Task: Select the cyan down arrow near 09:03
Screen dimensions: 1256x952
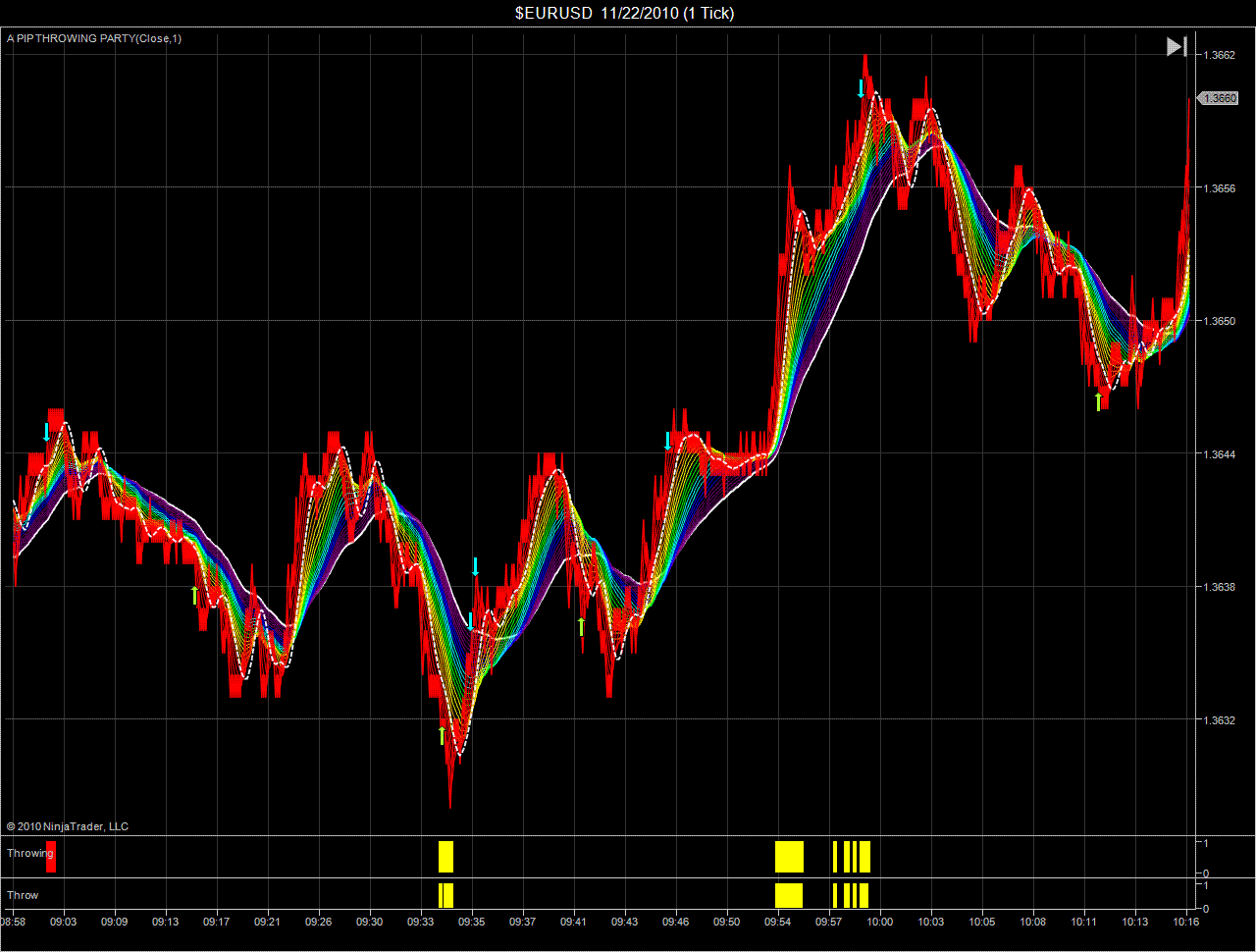Action: tap(46, 432)
